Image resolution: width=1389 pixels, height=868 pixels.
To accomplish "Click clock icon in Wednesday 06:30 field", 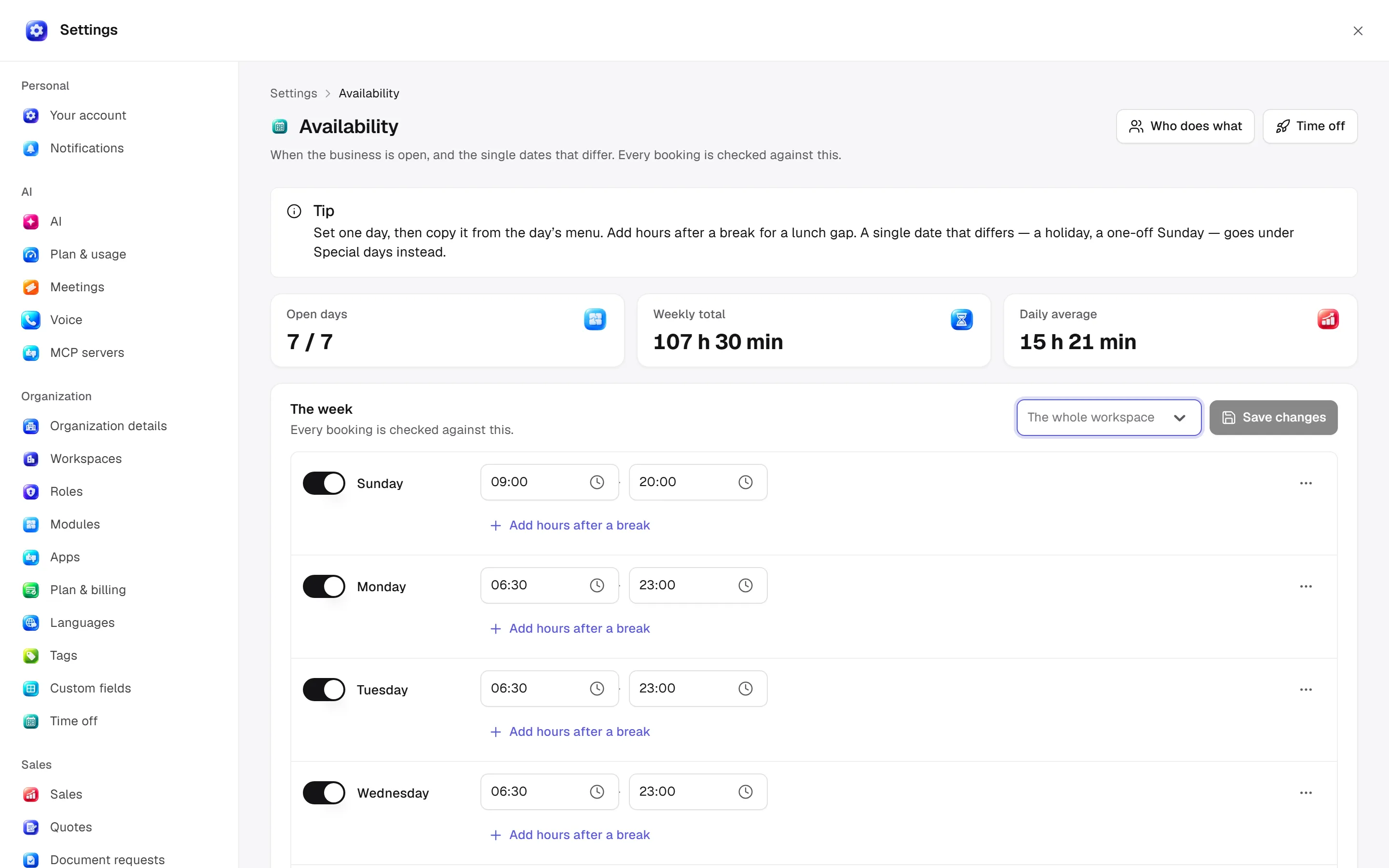I will [x=597, y=792].
